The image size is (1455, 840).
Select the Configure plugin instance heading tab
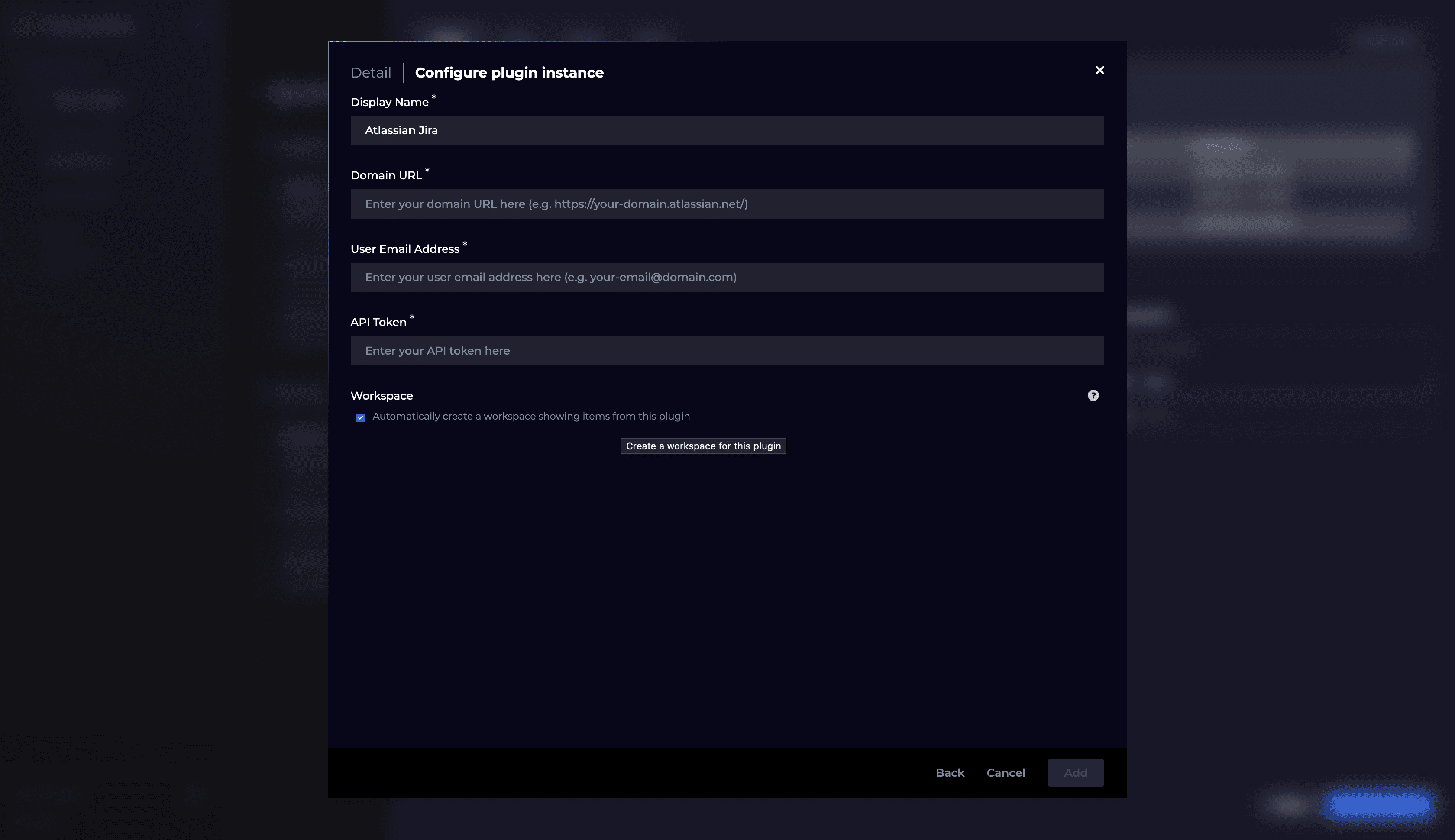(x=509, y=73)
